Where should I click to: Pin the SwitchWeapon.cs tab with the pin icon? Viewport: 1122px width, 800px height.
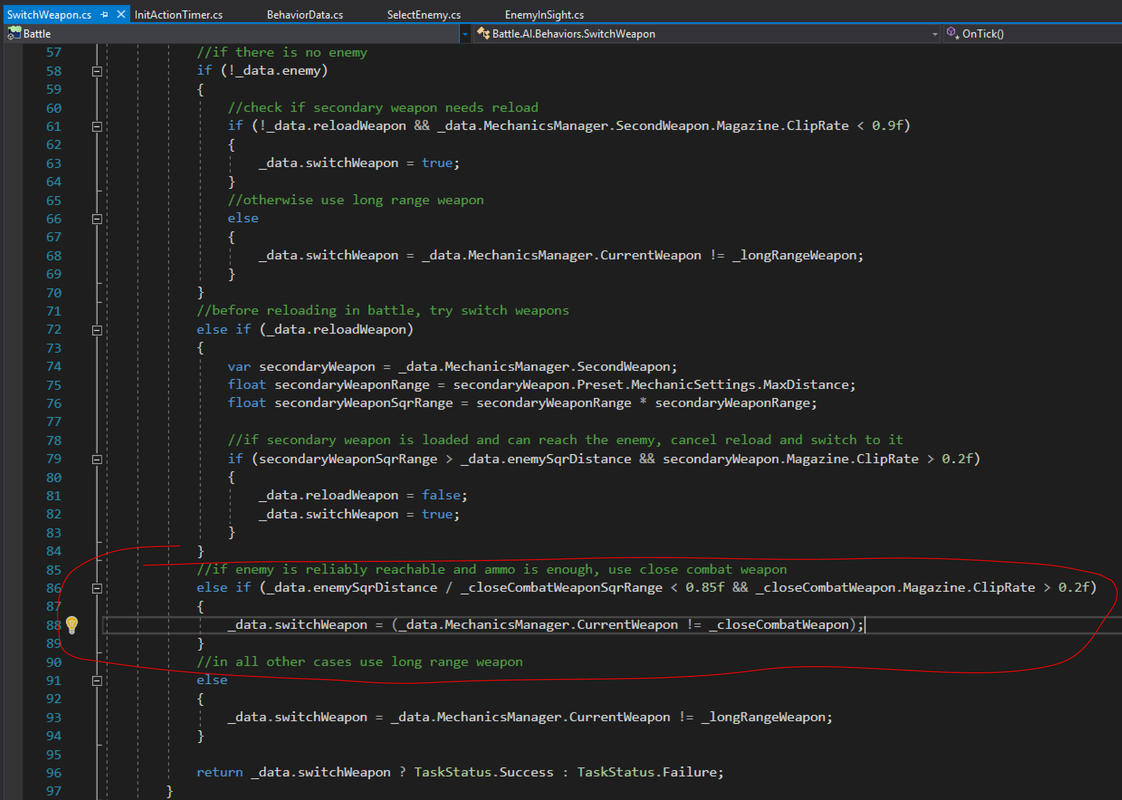104,14
